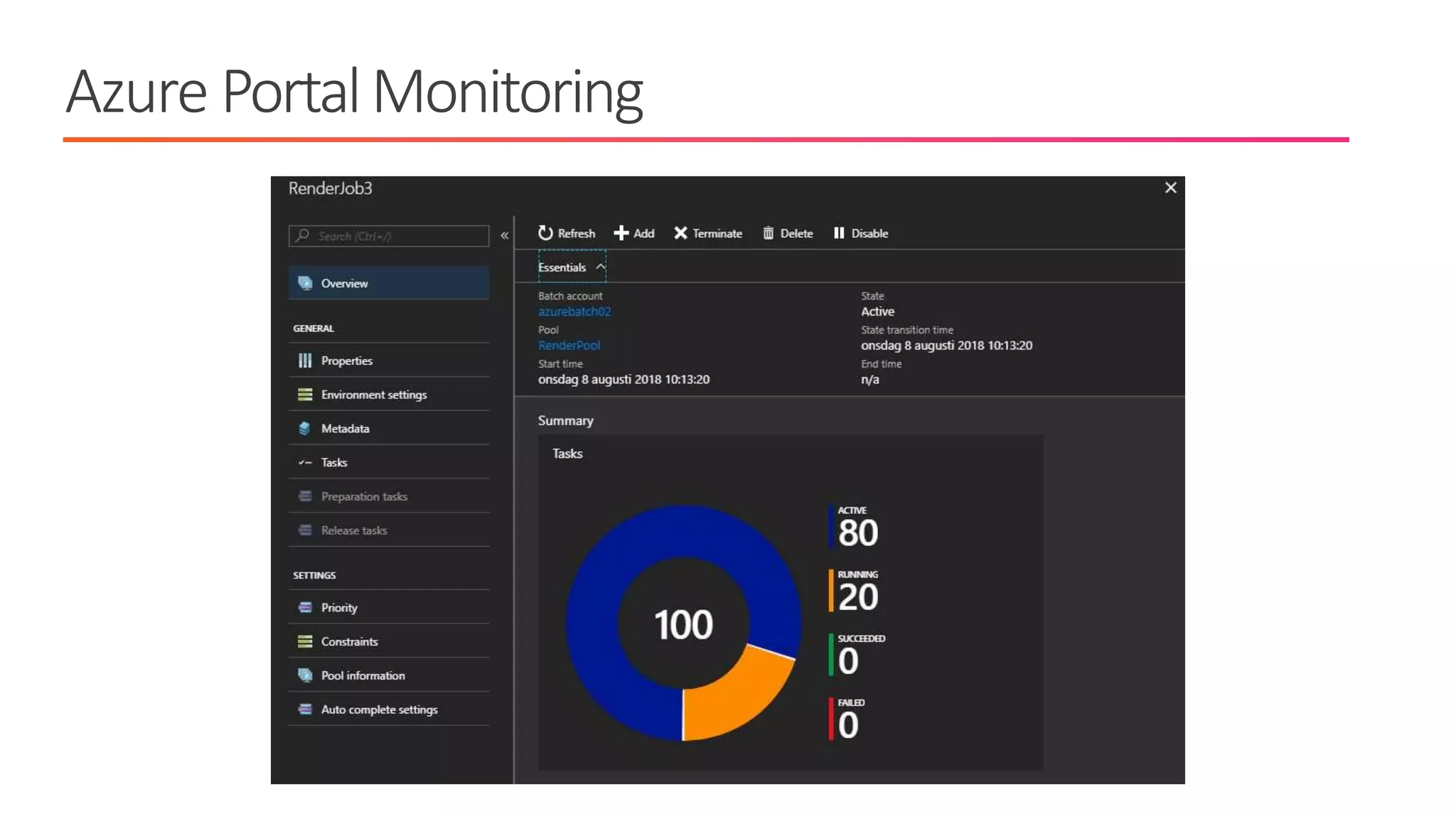This screenshot has height=819, width=1456.
Task: Open Priority settings
Action: pyautogui.click(x=338, y=608)
